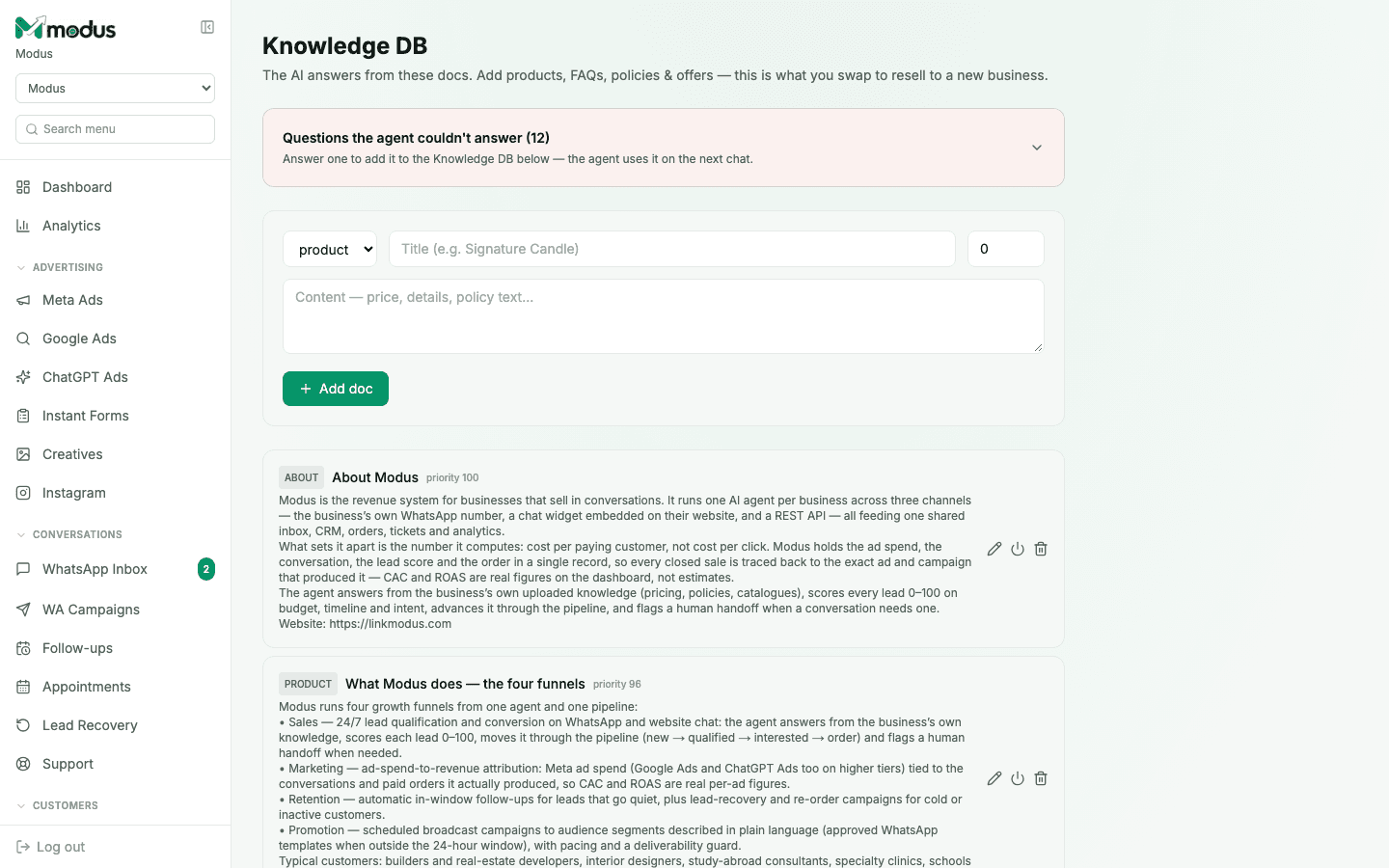
Task: Click the Add doc button
Action: (x=336, y=389)
